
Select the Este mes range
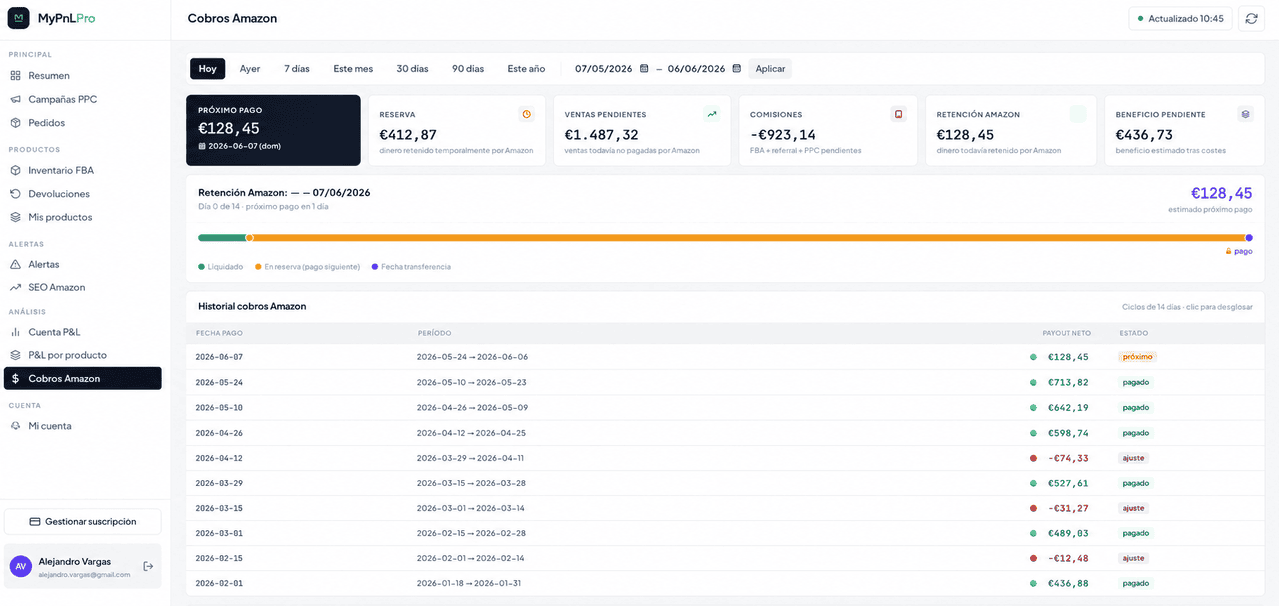pos(353,69)
